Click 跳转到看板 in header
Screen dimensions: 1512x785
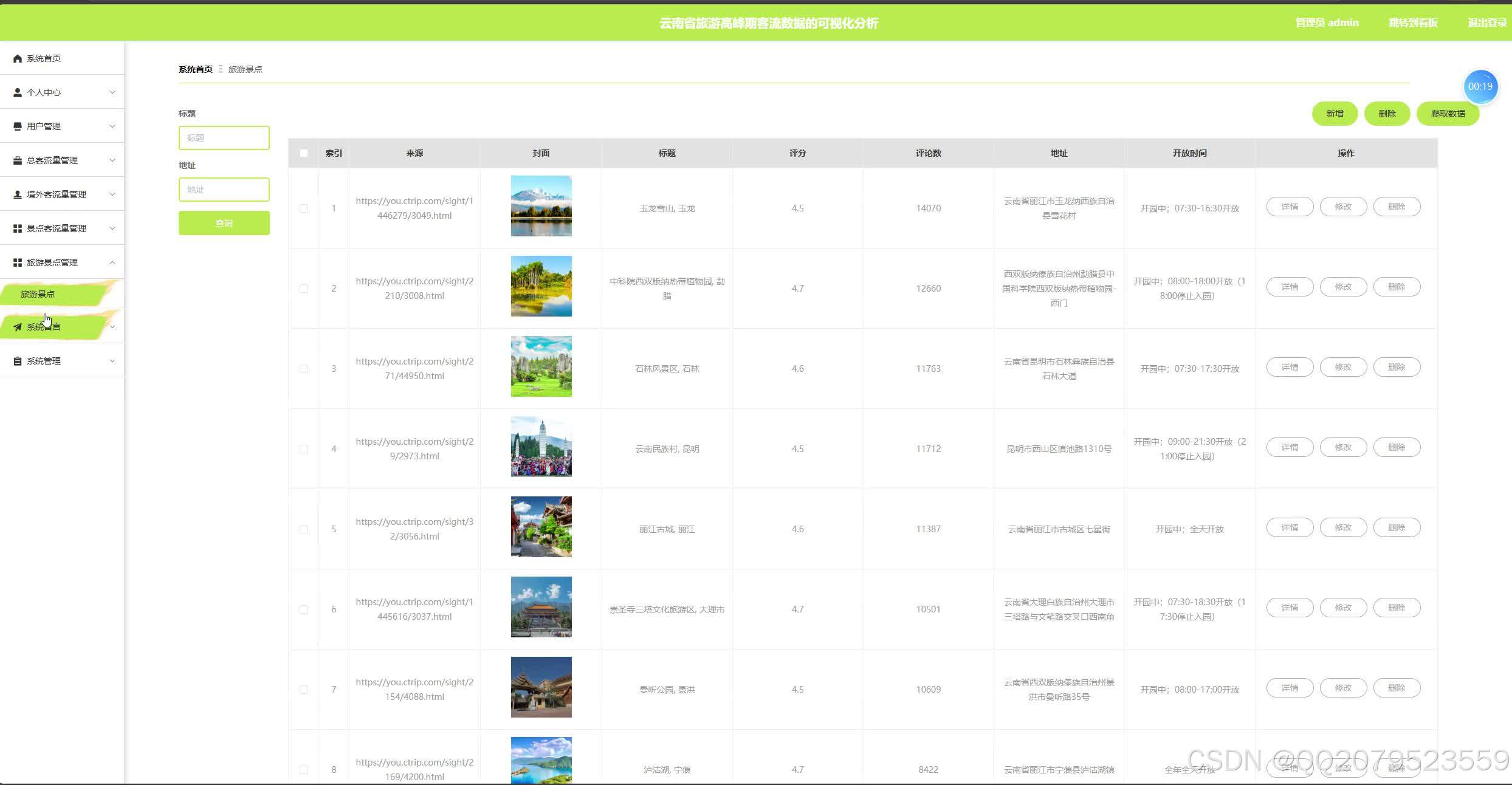click(1413, 23)
